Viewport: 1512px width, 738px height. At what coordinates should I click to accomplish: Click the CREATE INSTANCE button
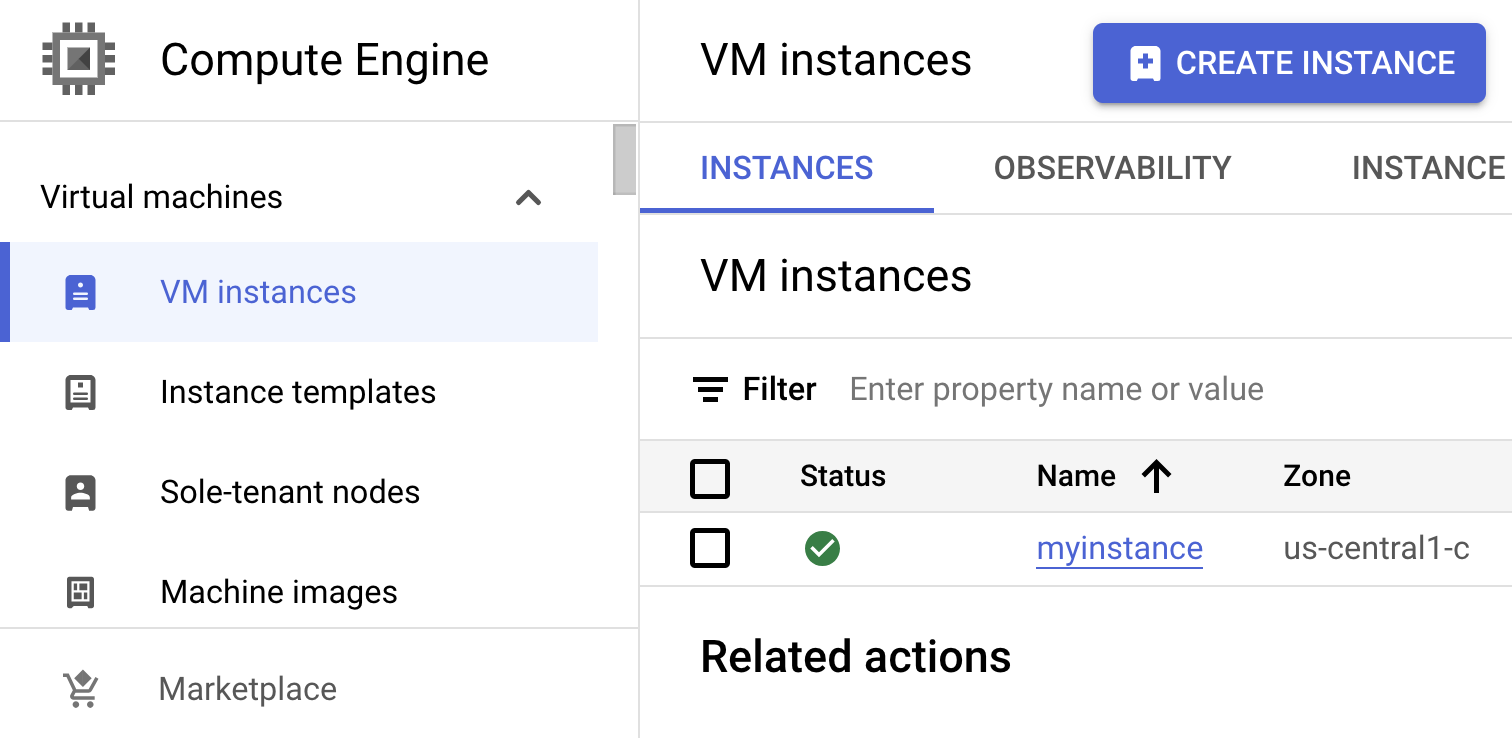[1289, 63]
